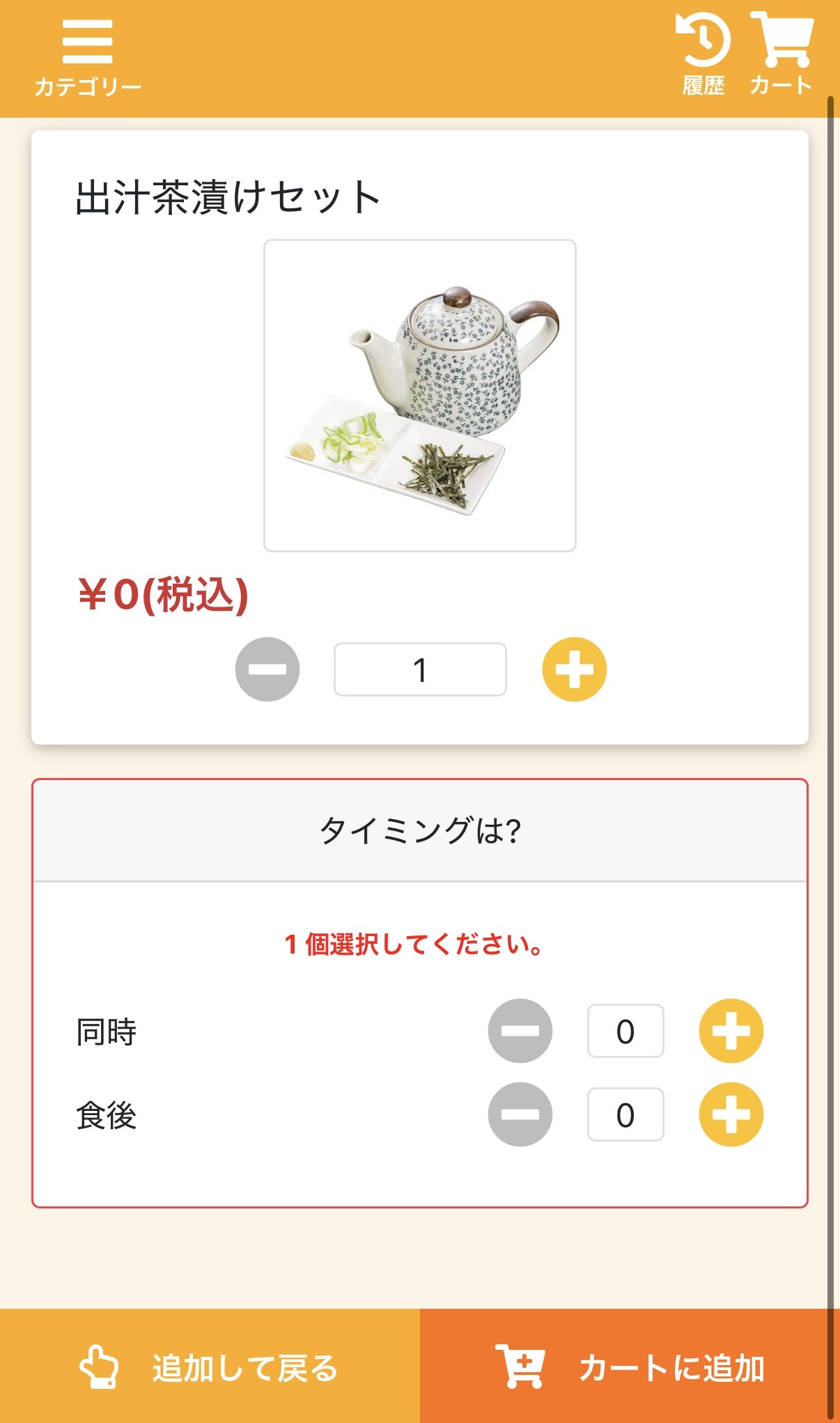
Task: Tap 追加して戻る button
Action: coord(210,1367)
